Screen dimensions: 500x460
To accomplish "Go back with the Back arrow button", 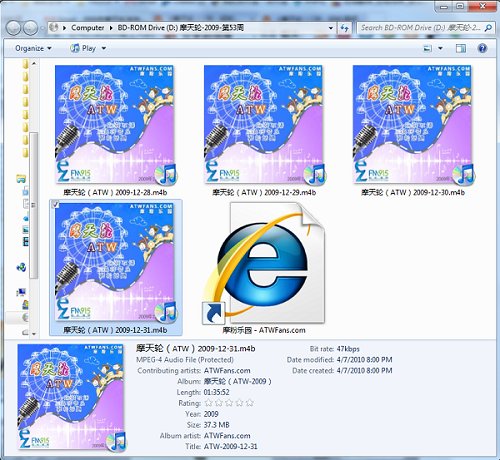I will coord(14,28).
